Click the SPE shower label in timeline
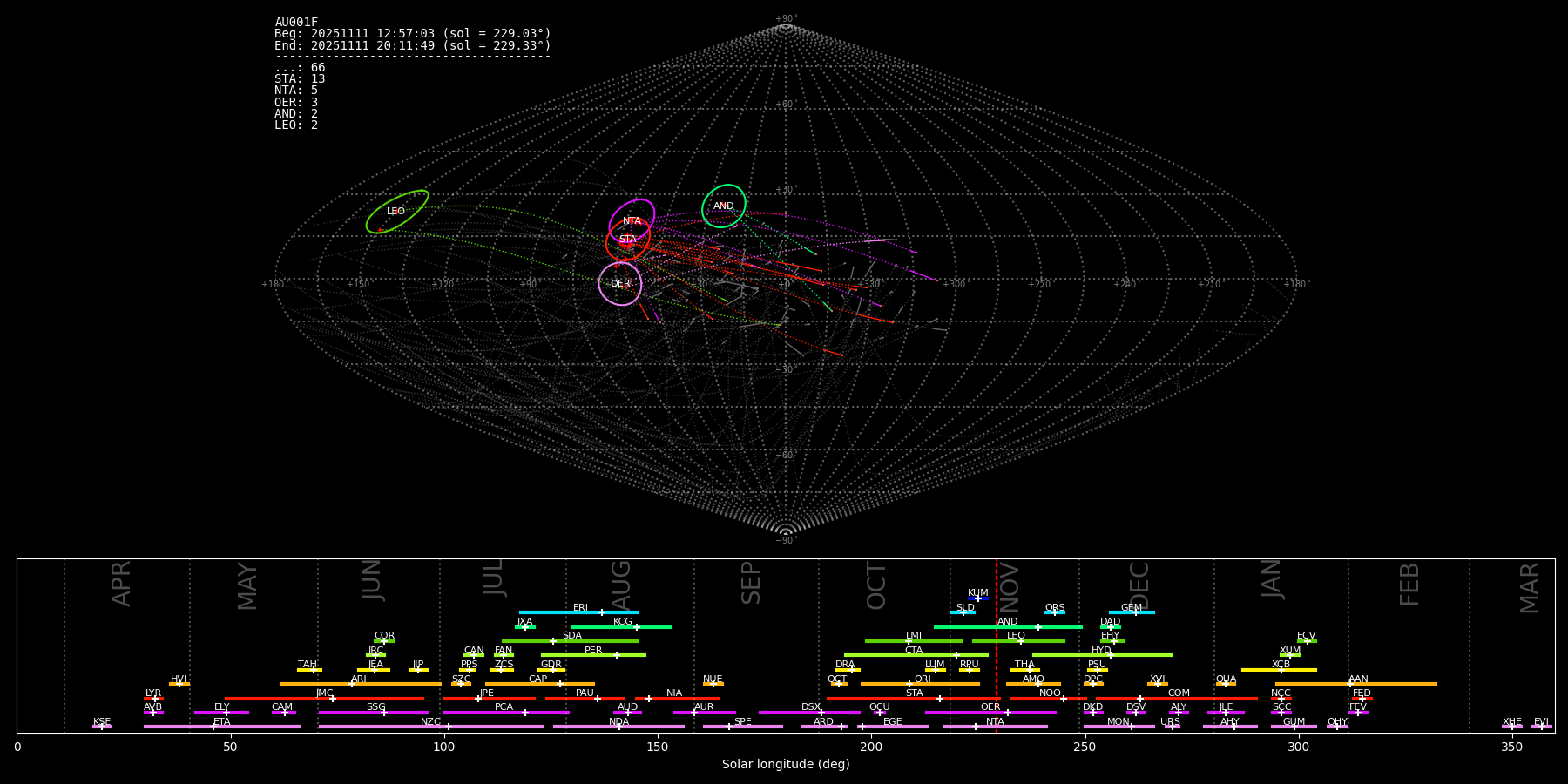Image resolution: width=1568 pixels, height=784 pixels. tap(742, 722)
